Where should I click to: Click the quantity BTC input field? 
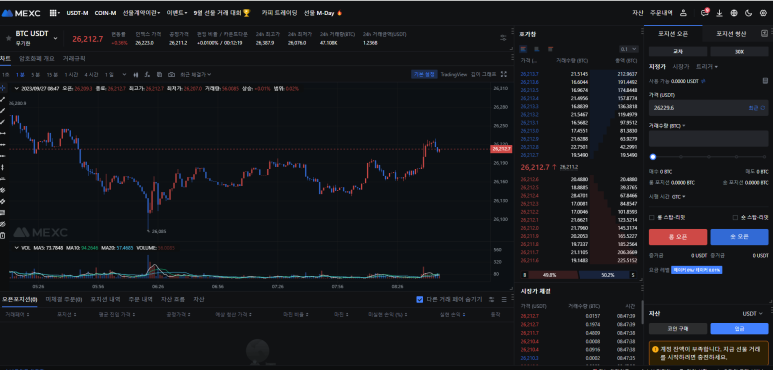(x=708, y=138)
